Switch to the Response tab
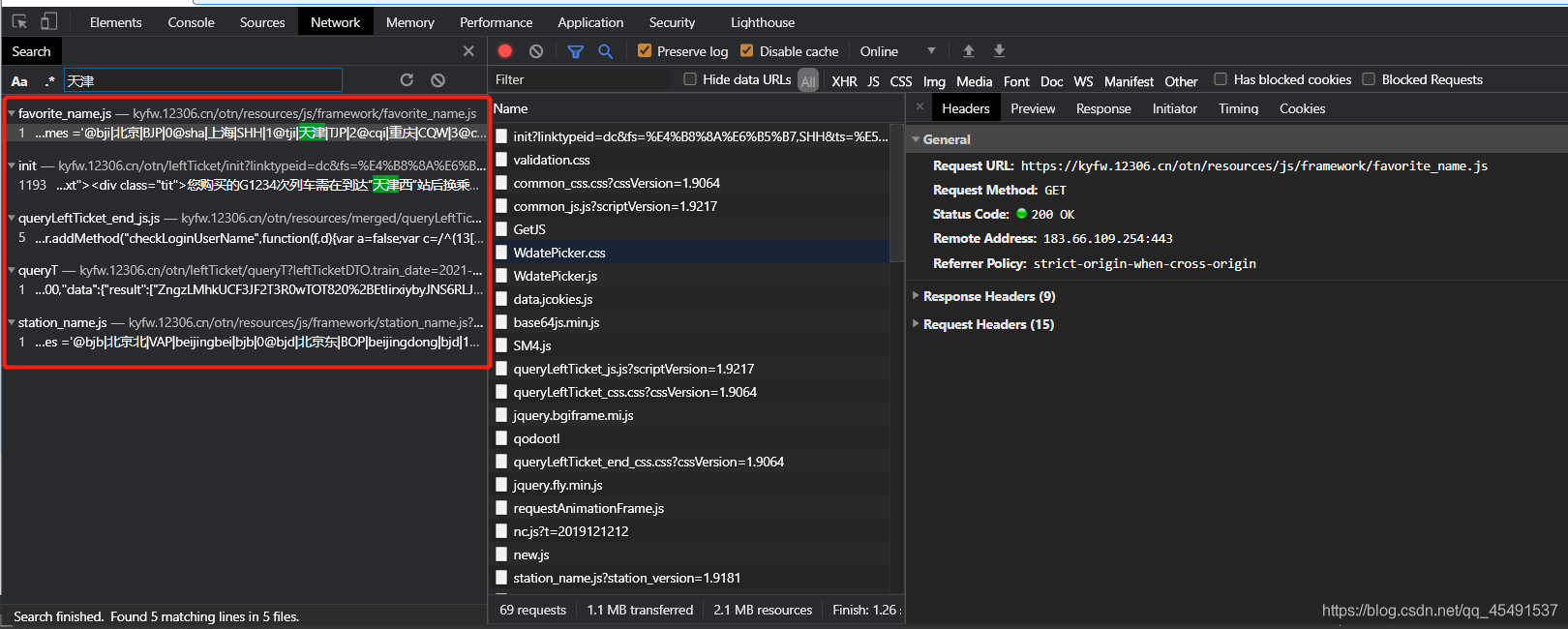Screen dimensions: 1568x629 coord(1103,108)
